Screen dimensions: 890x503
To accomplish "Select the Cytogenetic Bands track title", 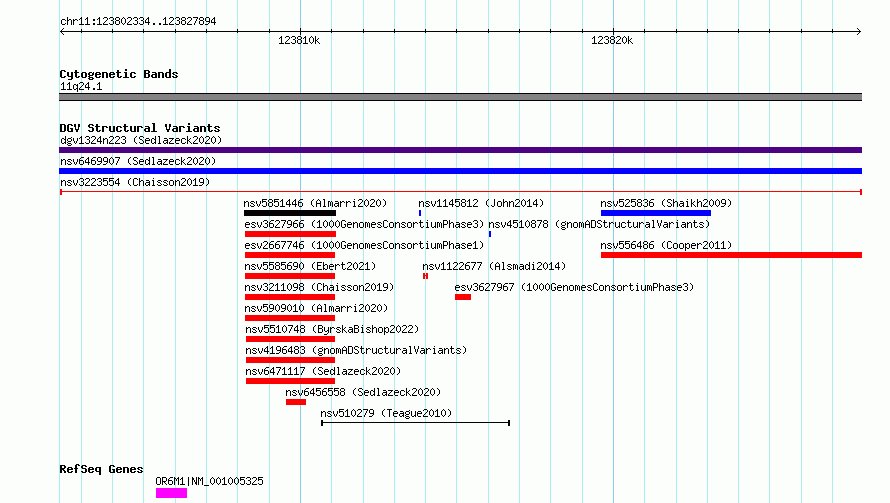I will point(119,74).
